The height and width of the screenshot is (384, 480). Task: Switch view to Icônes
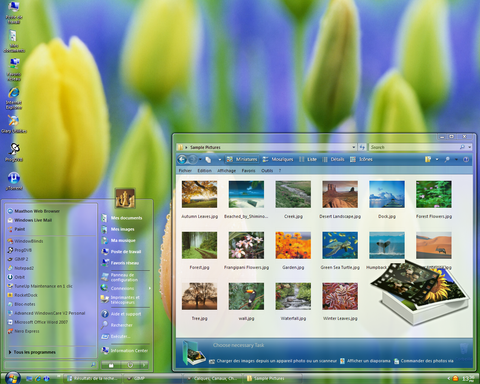pyautogui.click(x=361, y=159)
